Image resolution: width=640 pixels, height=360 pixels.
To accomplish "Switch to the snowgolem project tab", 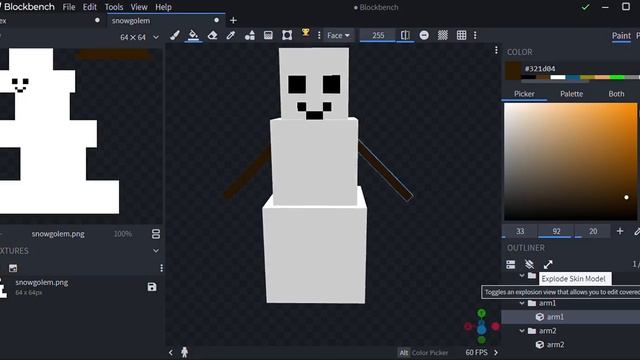I will click(x=131, y=20).
